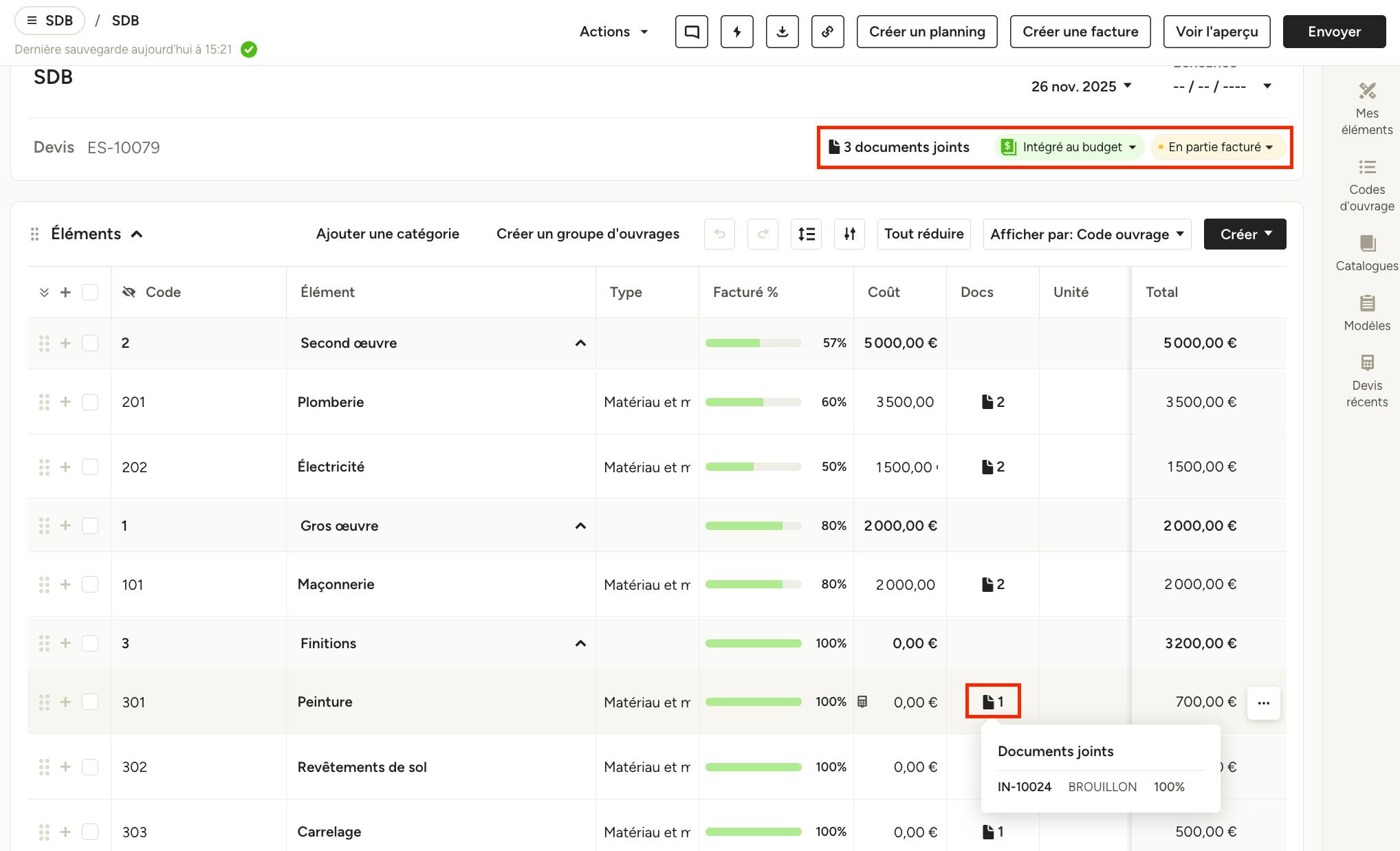Click the row height spacing icon

807,234
